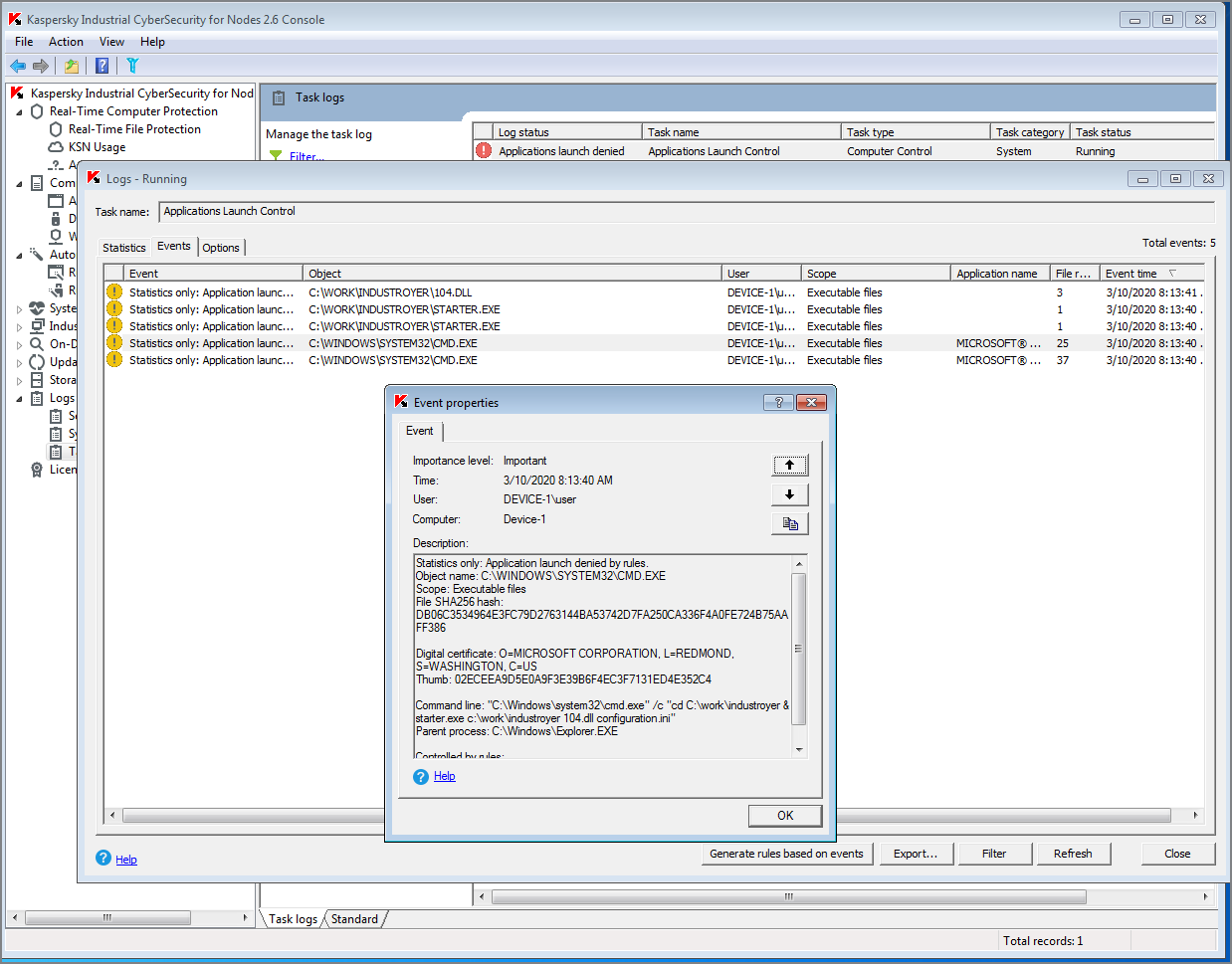Click Generate rules based on events

click(x=786, y=854)
